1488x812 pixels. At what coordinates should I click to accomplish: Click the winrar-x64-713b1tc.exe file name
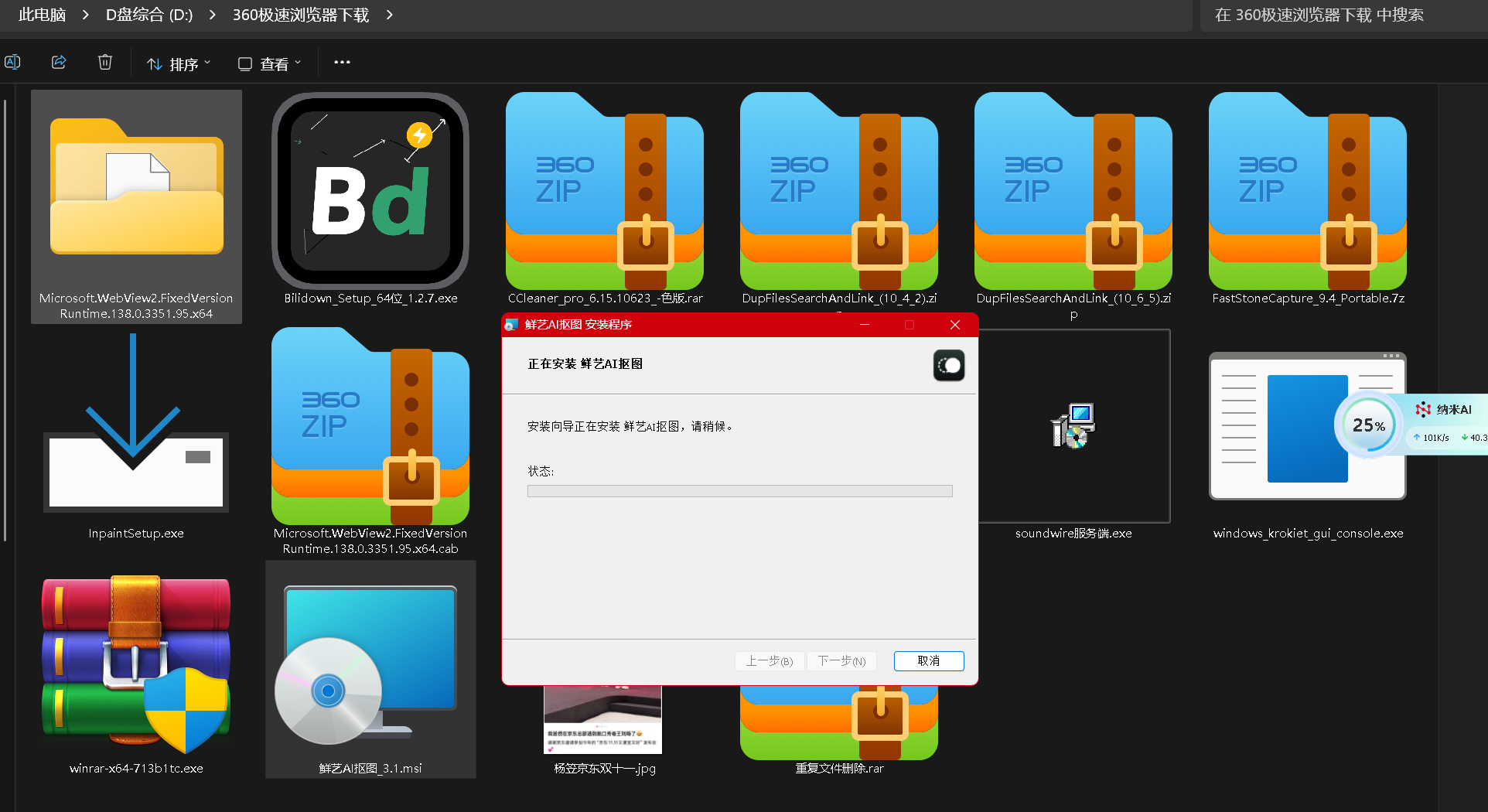(x=136, y=768)
